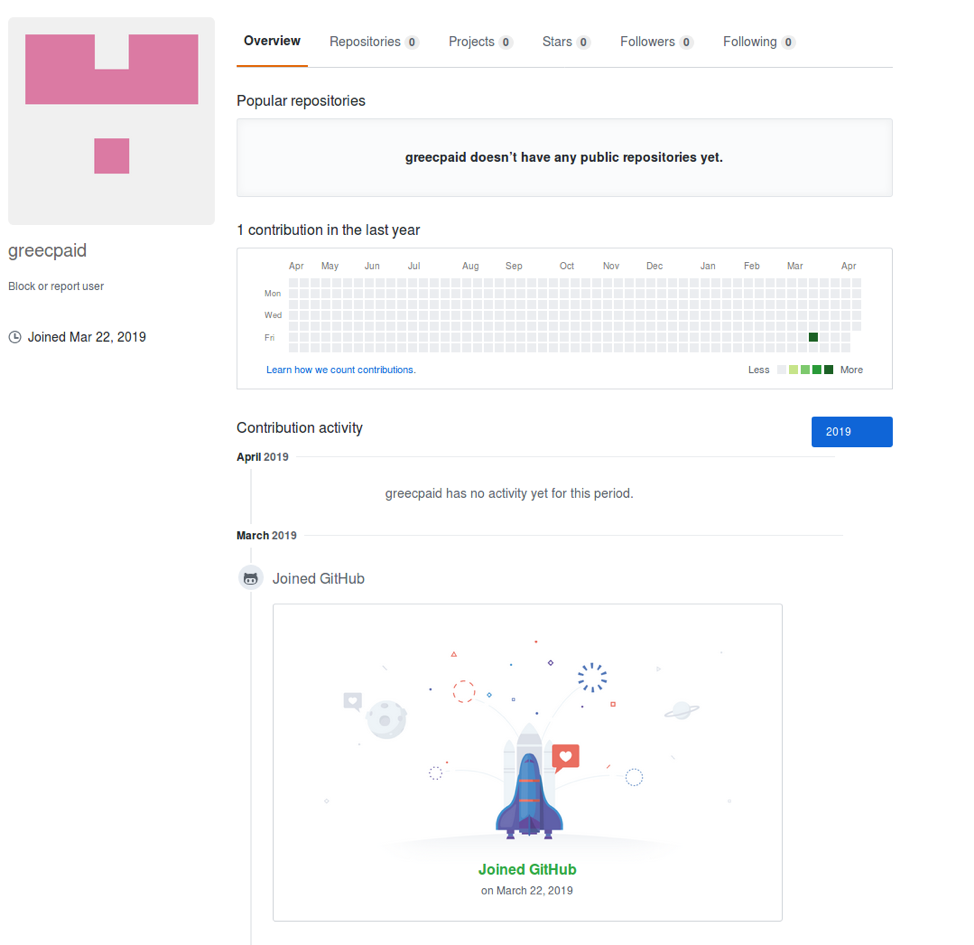Click the pink identicon profile avatar
This screenshot has height=945, width=974.
pyautogui.click(x=111, y=121)
